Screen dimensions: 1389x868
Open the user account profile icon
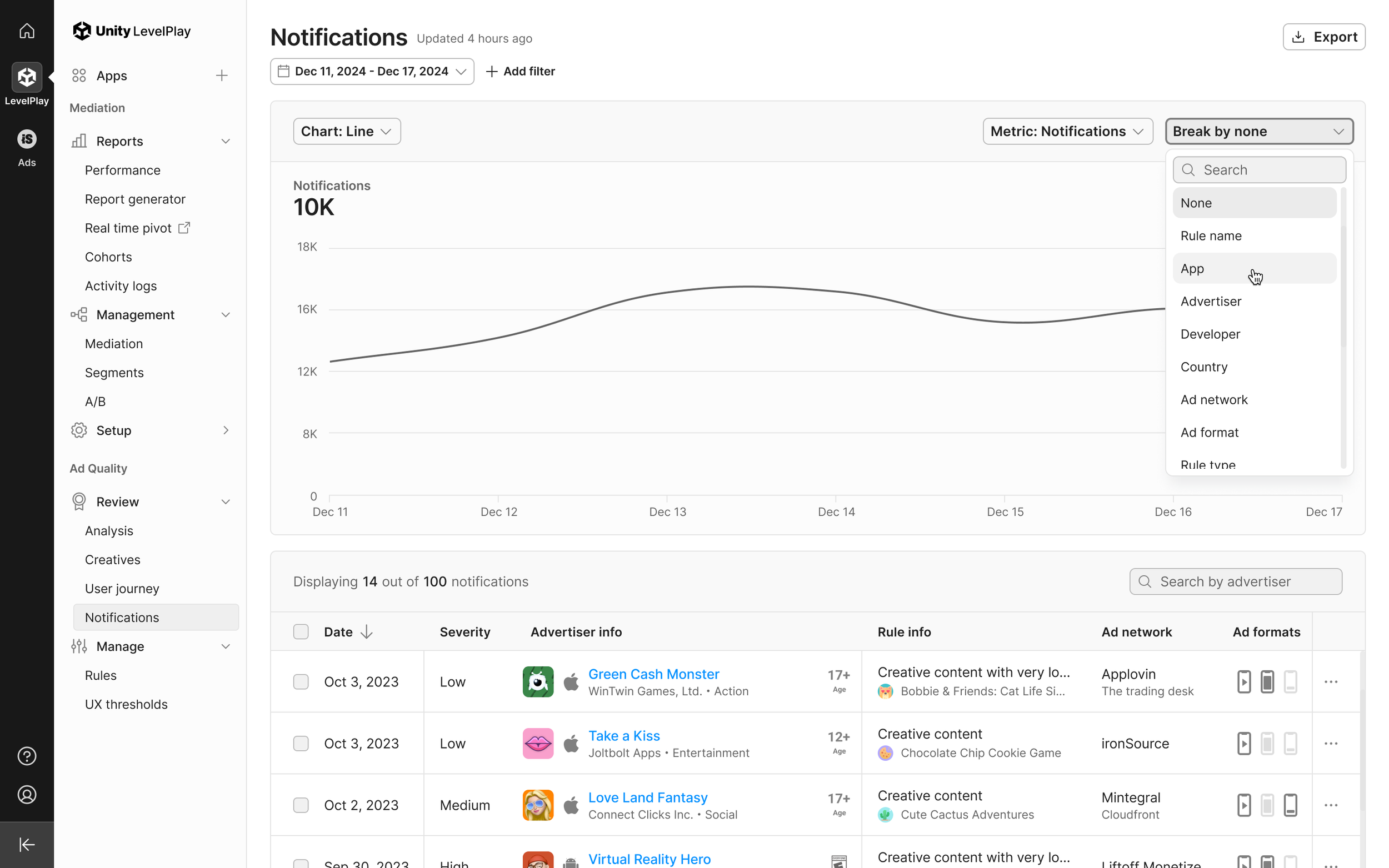(27, 795)
